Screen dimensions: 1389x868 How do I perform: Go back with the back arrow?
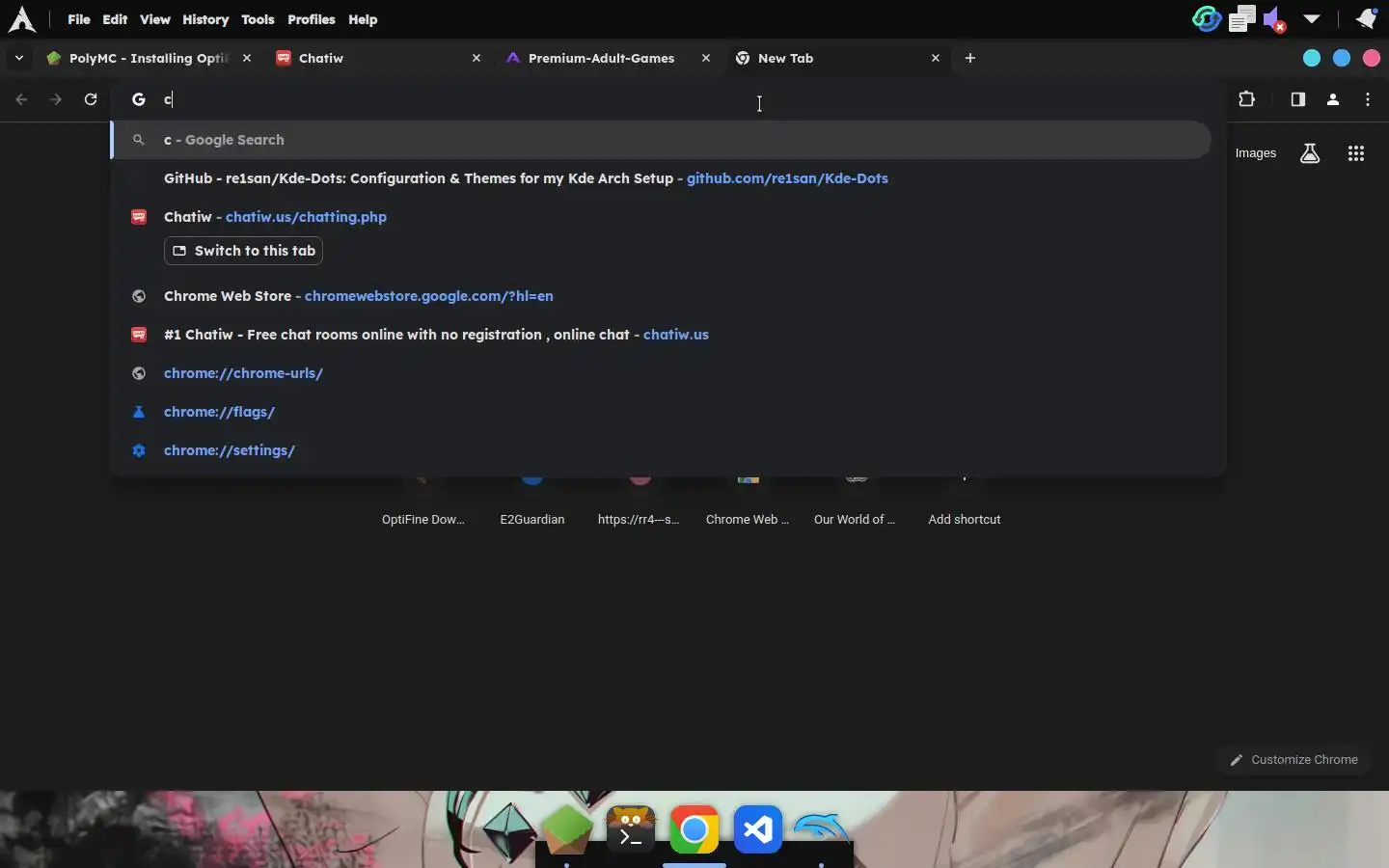[21, 99]
